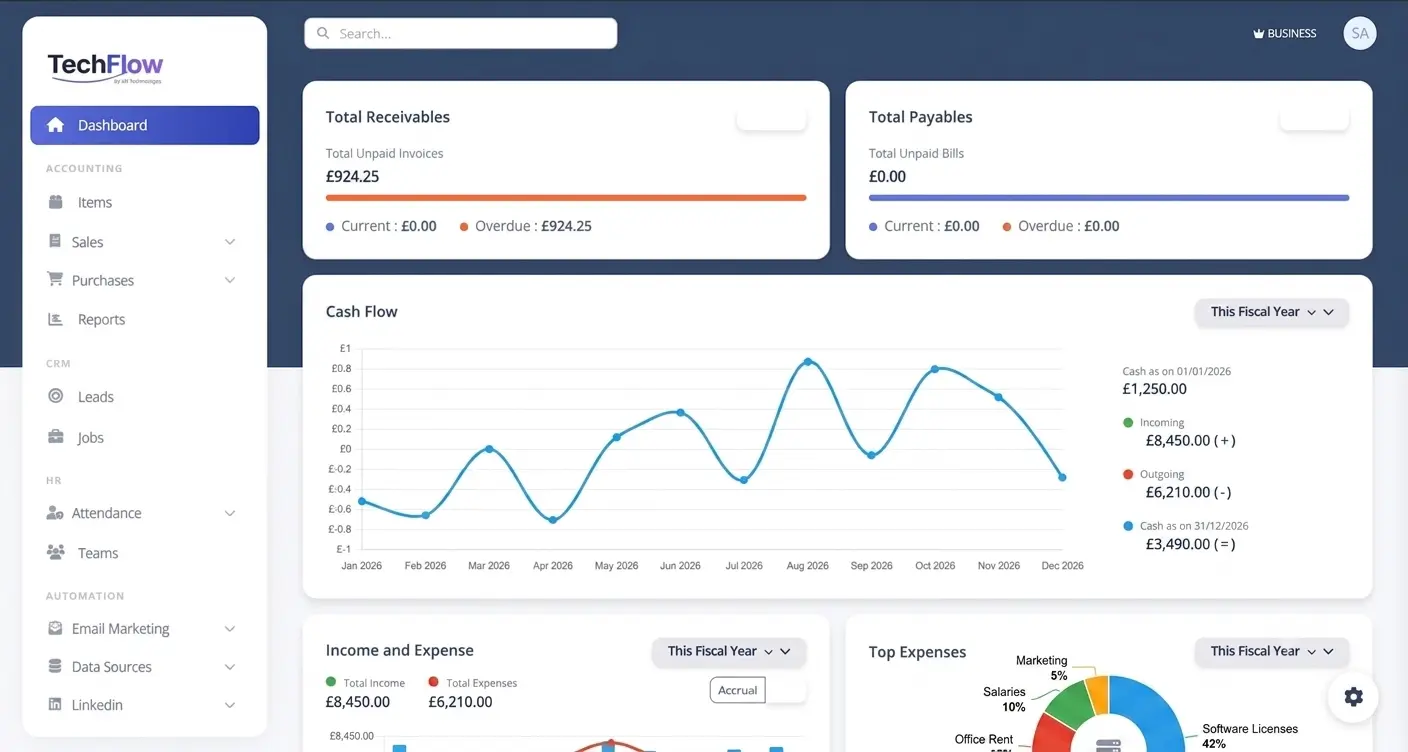Viewport: 1408px width, 752px height.
Task: Click the BUSINESS plan label
Action: coord(1292,33)
